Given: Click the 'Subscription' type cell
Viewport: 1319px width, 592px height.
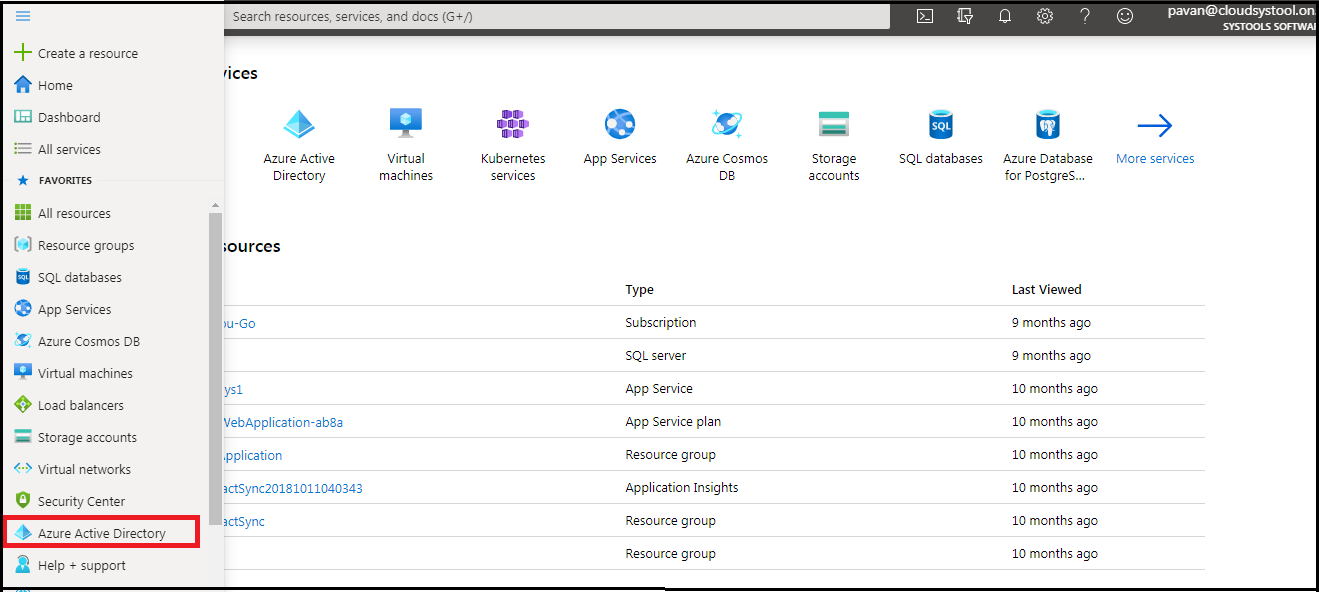Looking at the screenshot, I should pyautogui.click(x=660, y=323).
